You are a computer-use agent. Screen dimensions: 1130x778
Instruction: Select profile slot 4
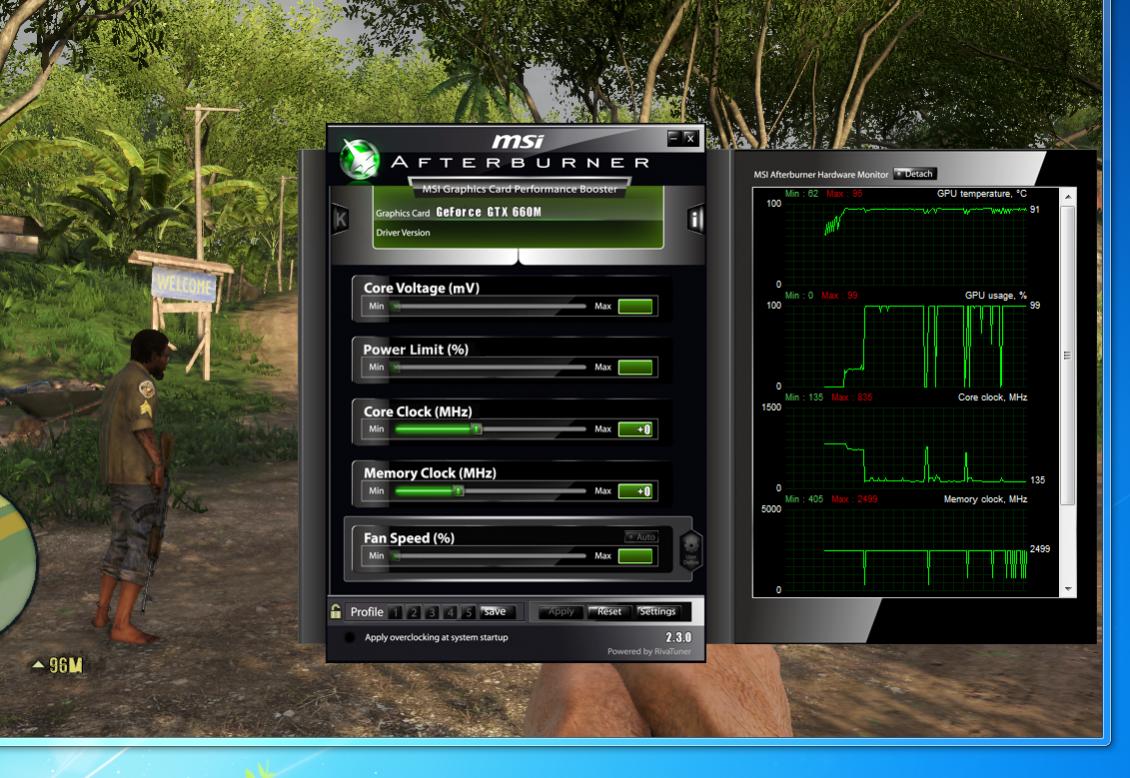tap(450, 612)
